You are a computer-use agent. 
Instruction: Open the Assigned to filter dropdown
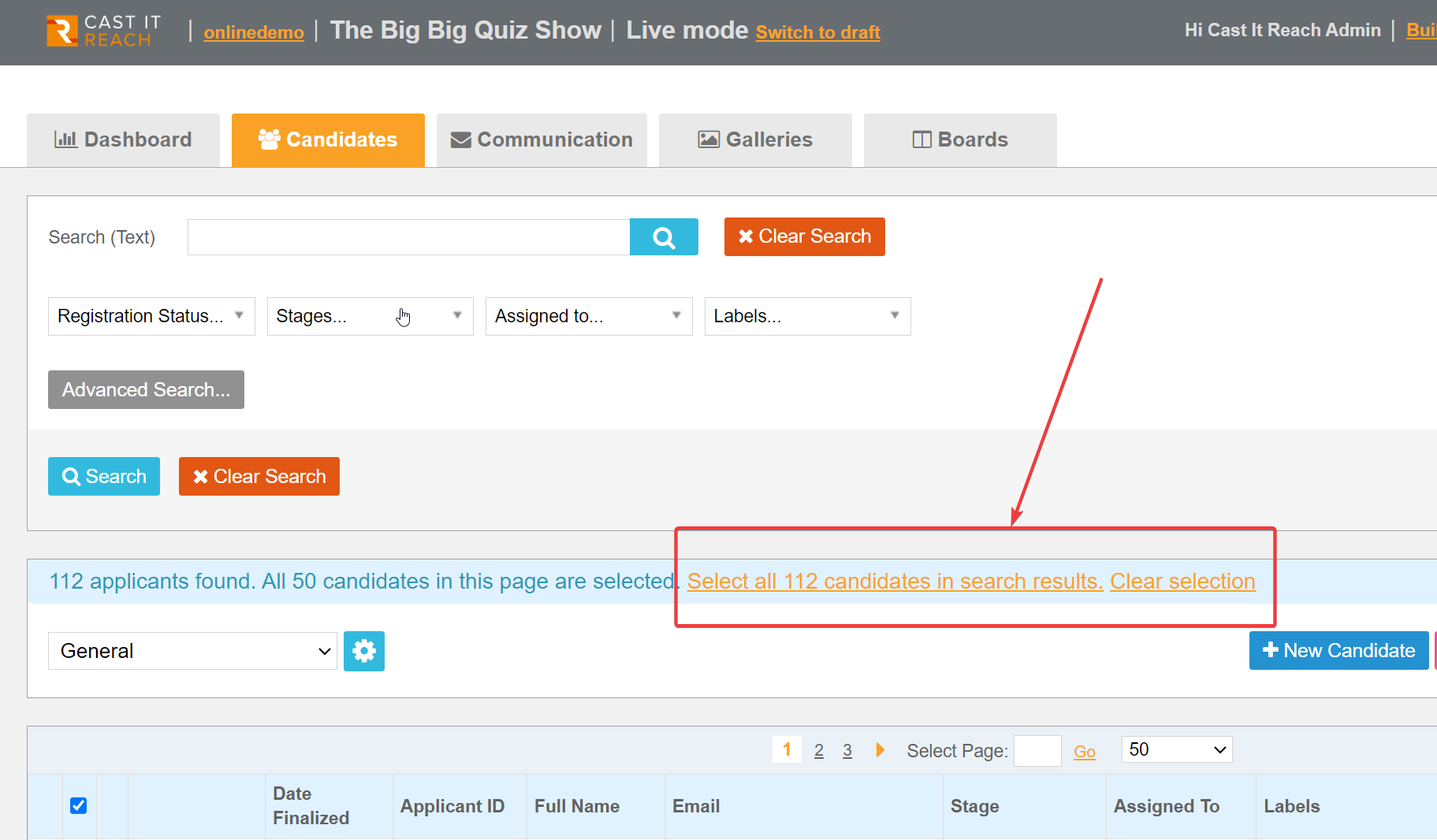click(x=589, y=316)
